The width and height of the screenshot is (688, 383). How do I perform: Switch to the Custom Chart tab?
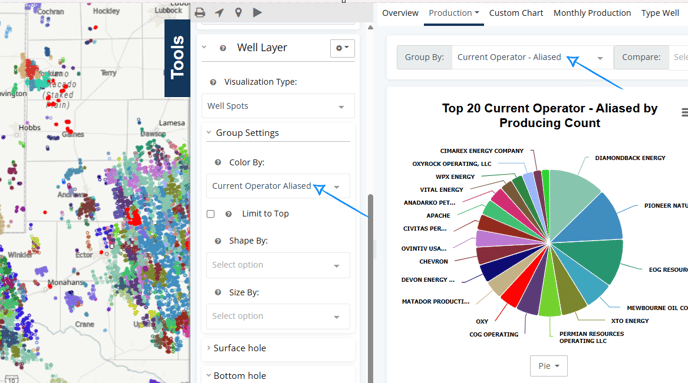[x=516, y=13]
